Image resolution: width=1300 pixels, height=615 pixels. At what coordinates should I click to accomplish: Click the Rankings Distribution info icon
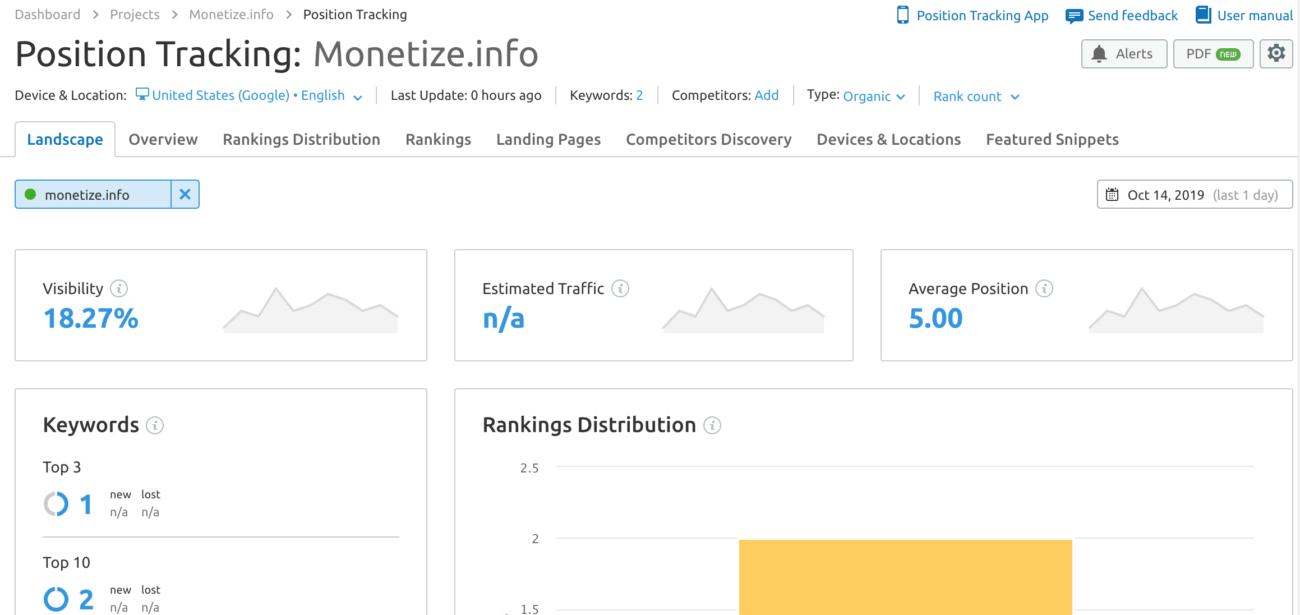coord(712,425)
